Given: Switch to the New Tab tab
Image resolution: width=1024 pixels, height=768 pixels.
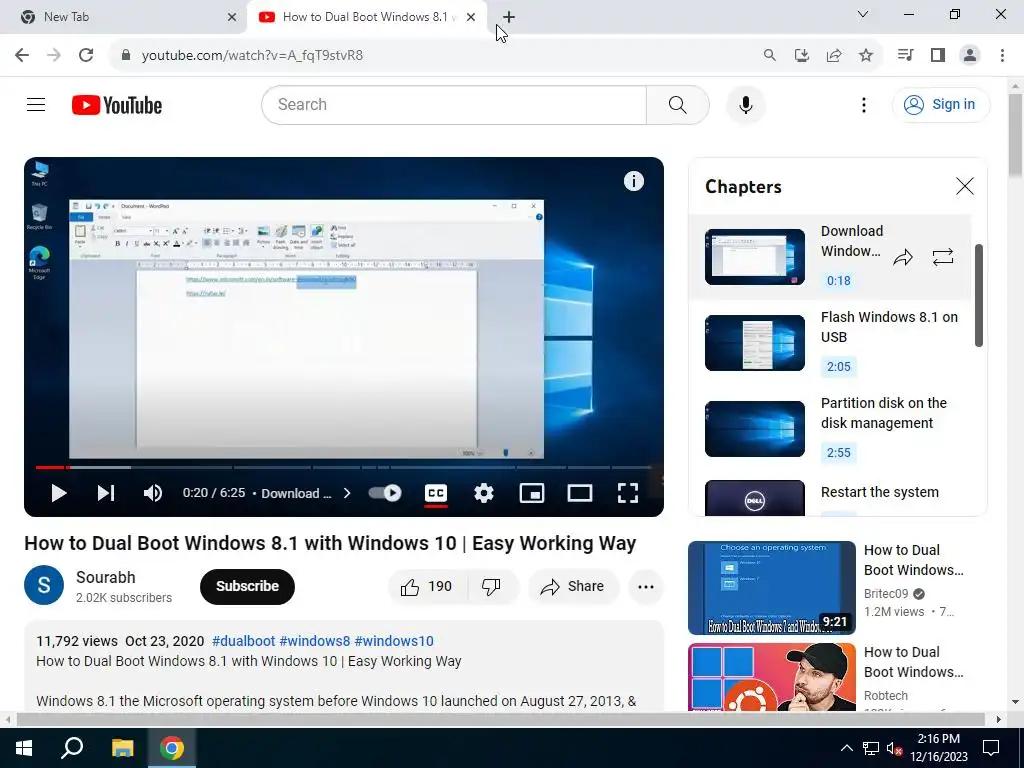Looking at the screenshot, I should [x=122, y=17].
